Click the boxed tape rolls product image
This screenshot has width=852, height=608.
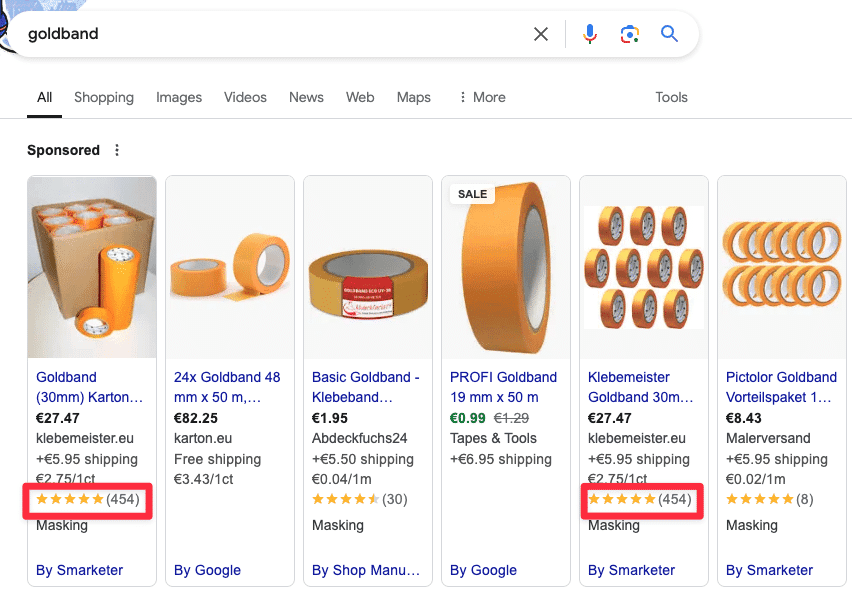(92, 267)
